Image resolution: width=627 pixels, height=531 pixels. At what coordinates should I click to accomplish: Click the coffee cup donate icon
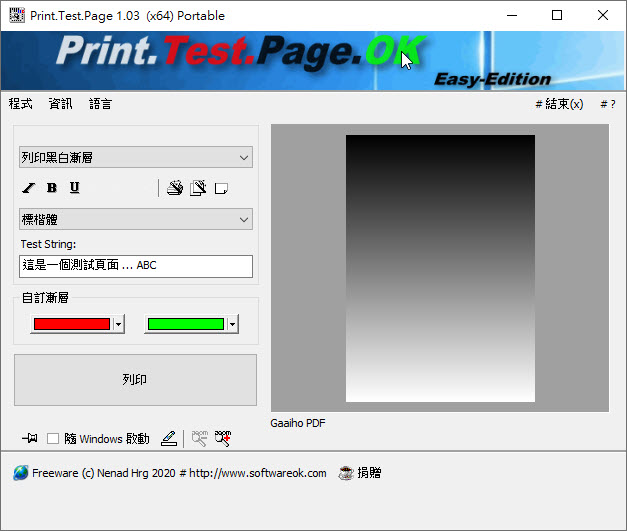click(x=346, y=473)
